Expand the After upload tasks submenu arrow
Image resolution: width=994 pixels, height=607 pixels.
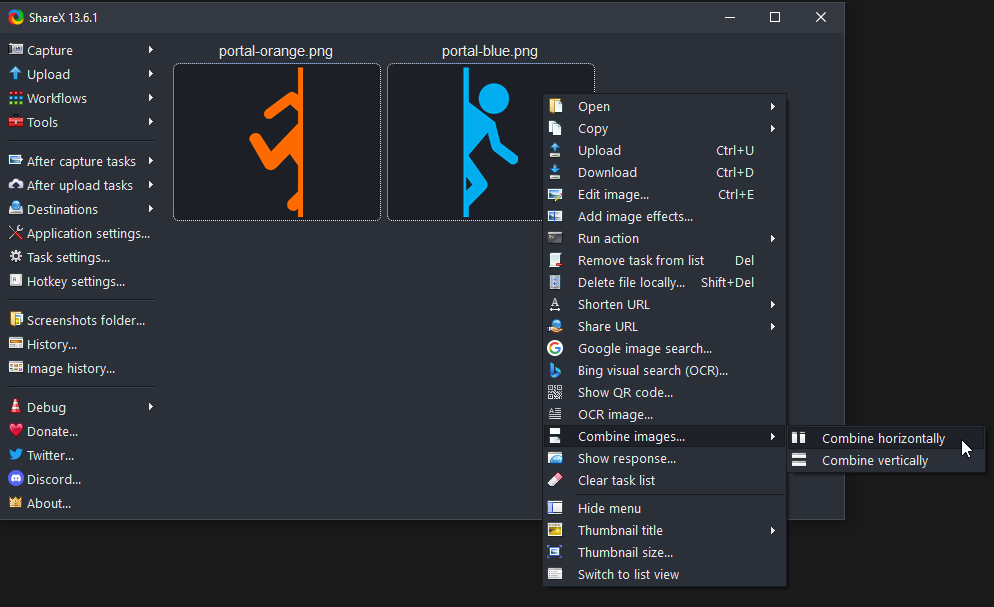click(x=151, y=184)
